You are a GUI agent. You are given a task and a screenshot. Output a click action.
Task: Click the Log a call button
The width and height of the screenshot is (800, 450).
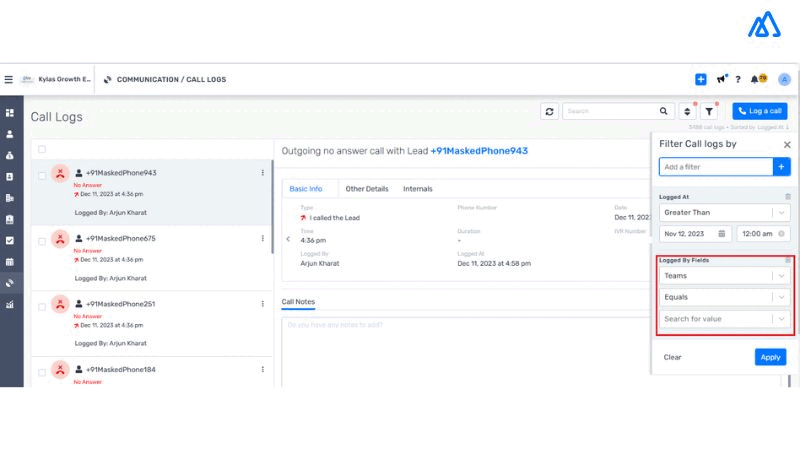(760, 111)
